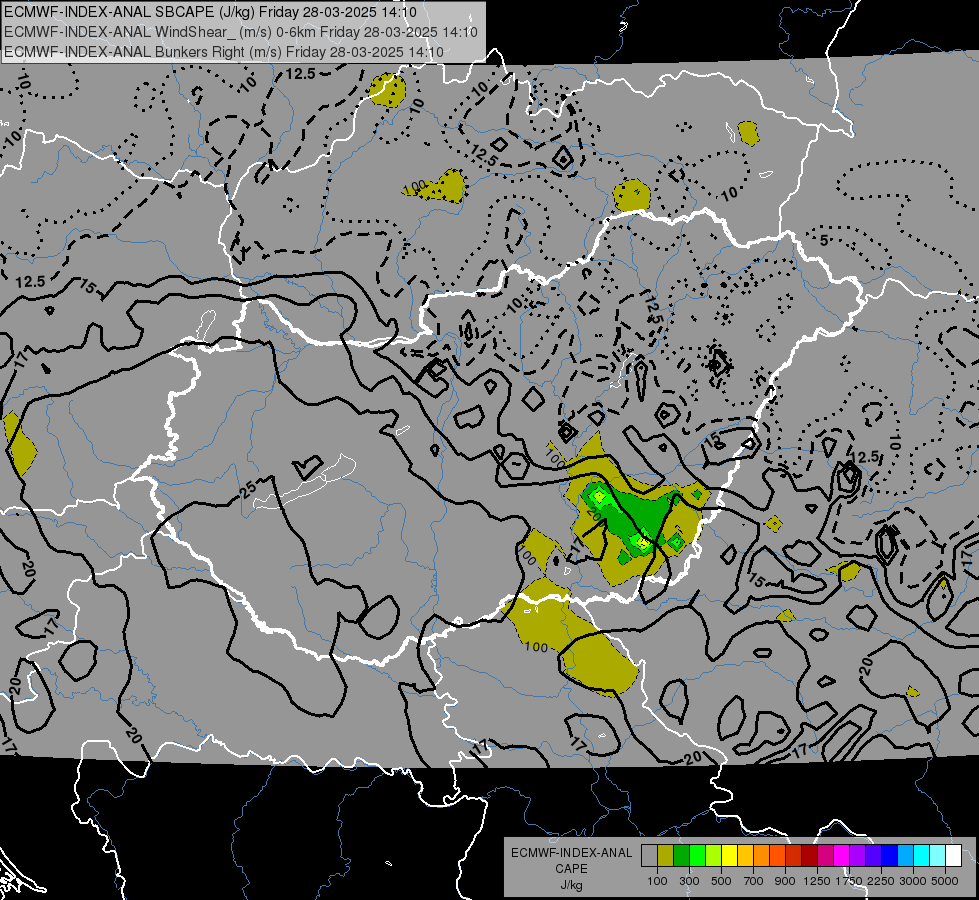Click the legend value 3000

point(913,881)
